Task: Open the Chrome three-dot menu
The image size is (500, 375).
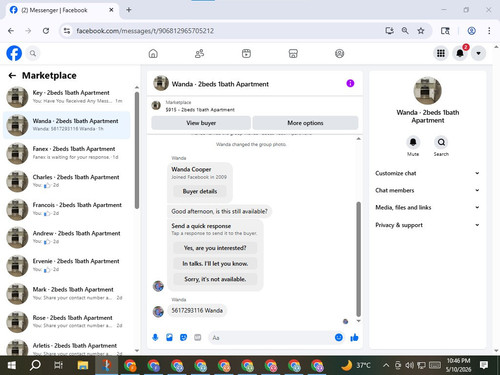Action: tap(489, 31)
